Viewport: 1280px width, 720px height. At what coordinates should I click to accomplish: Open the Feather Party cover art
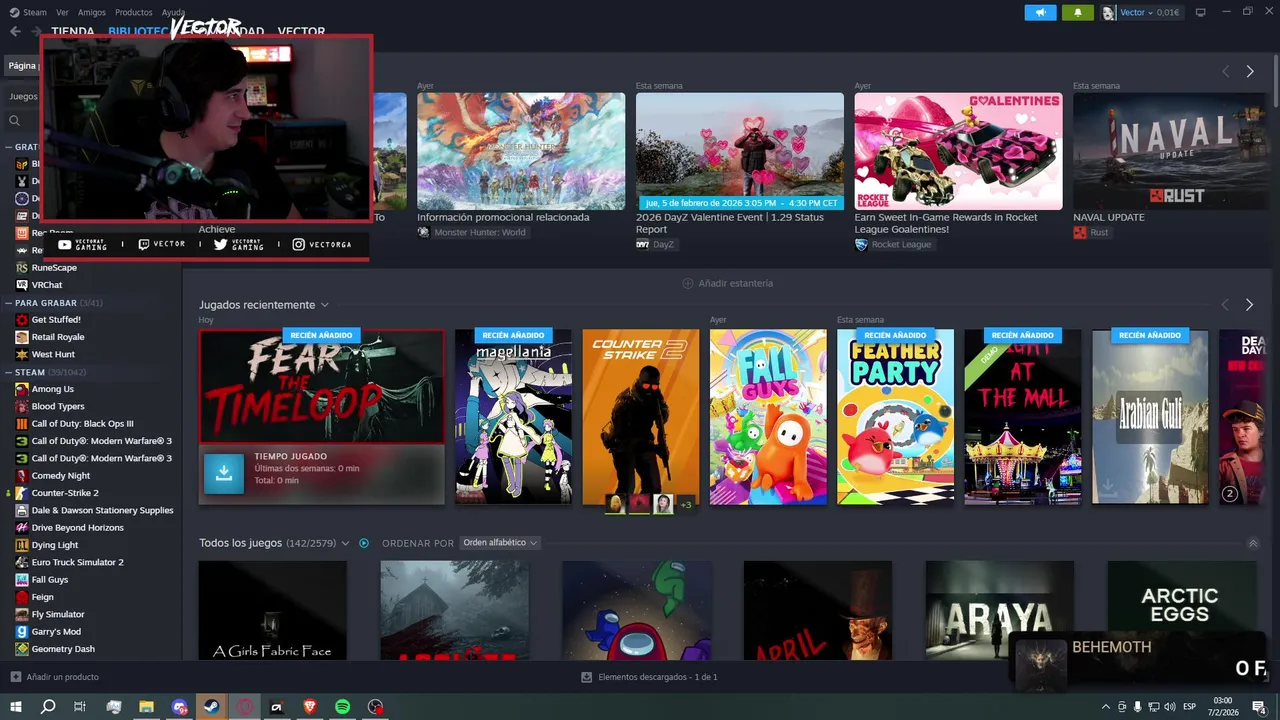895,417
